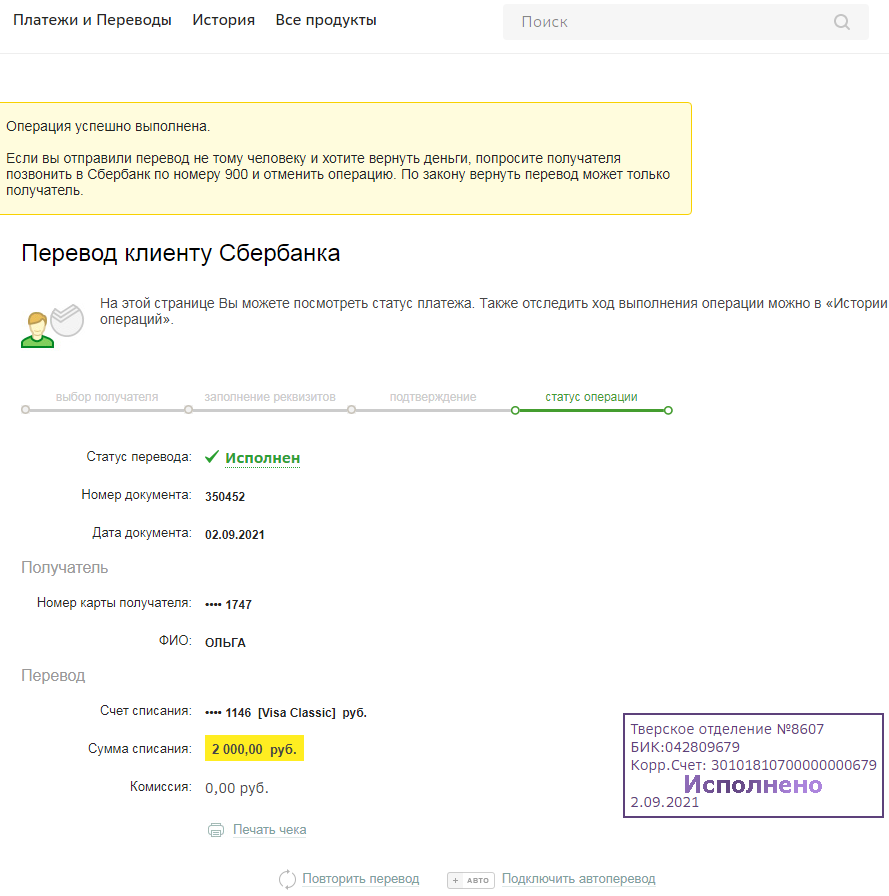The height and width of the screenshot is (896, 889).
Task: Open the Печать чека link
Action: [x=270, y=829]
